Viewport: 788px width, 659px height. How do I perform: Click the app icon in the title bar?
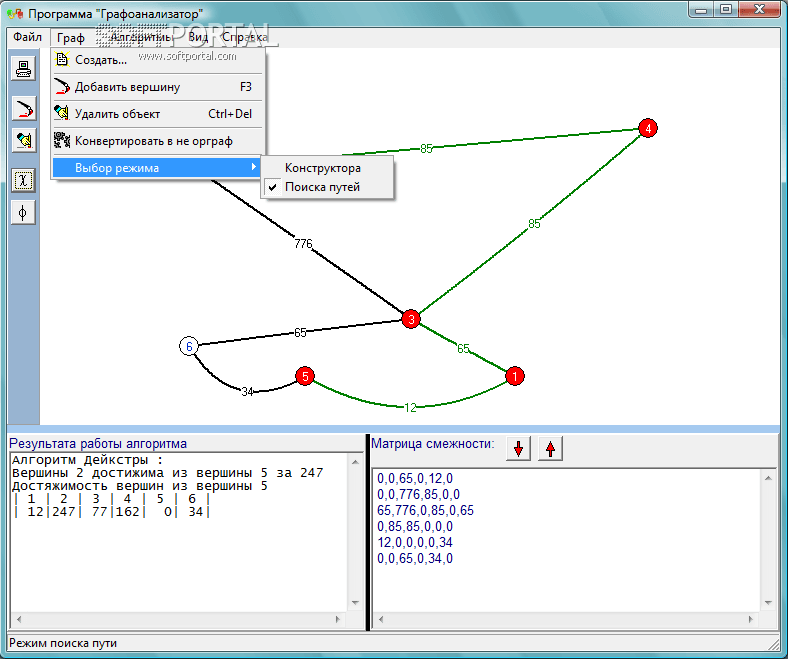click(15, 14)
